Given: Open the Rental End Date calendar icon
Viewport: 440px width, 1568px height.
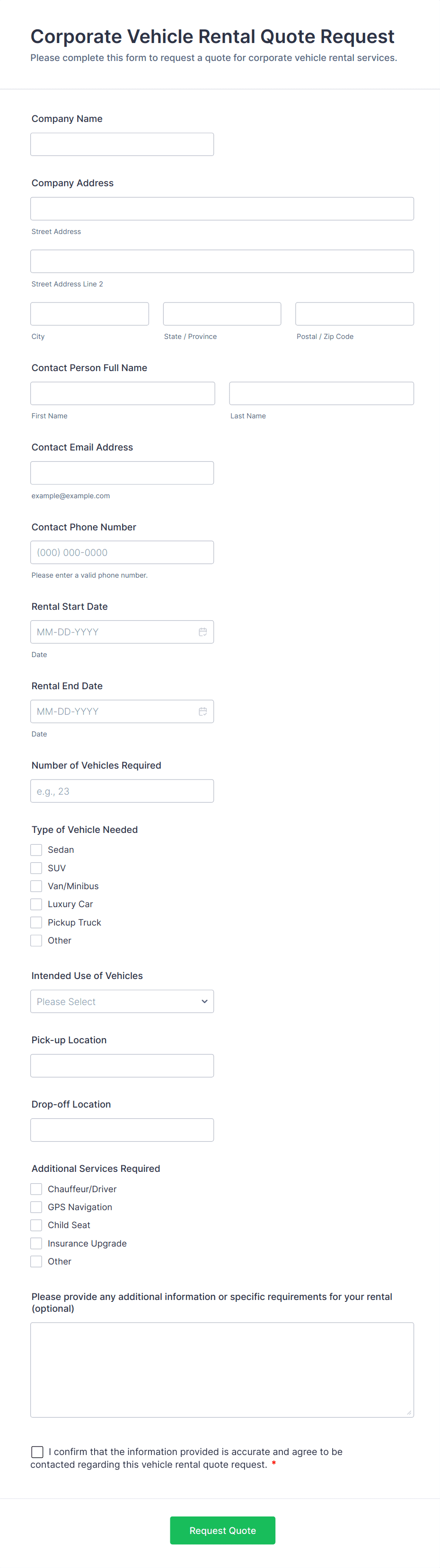Looking at the screenshot, I should [x=202, y=711].
